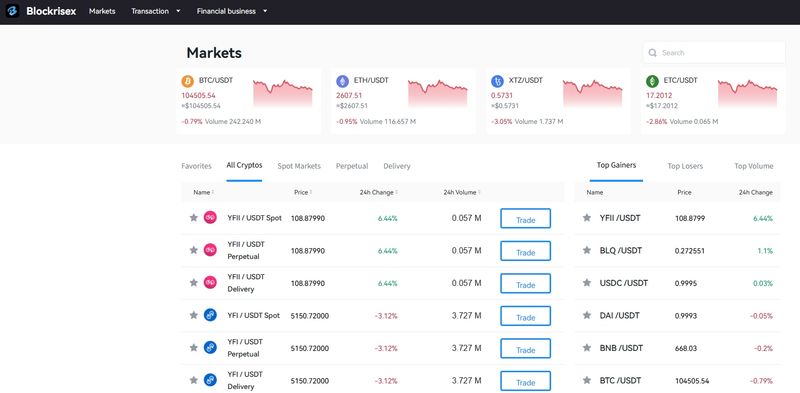
Task: Click YFII coin icon in YFII / USDT Spot row
Action: 210,217
